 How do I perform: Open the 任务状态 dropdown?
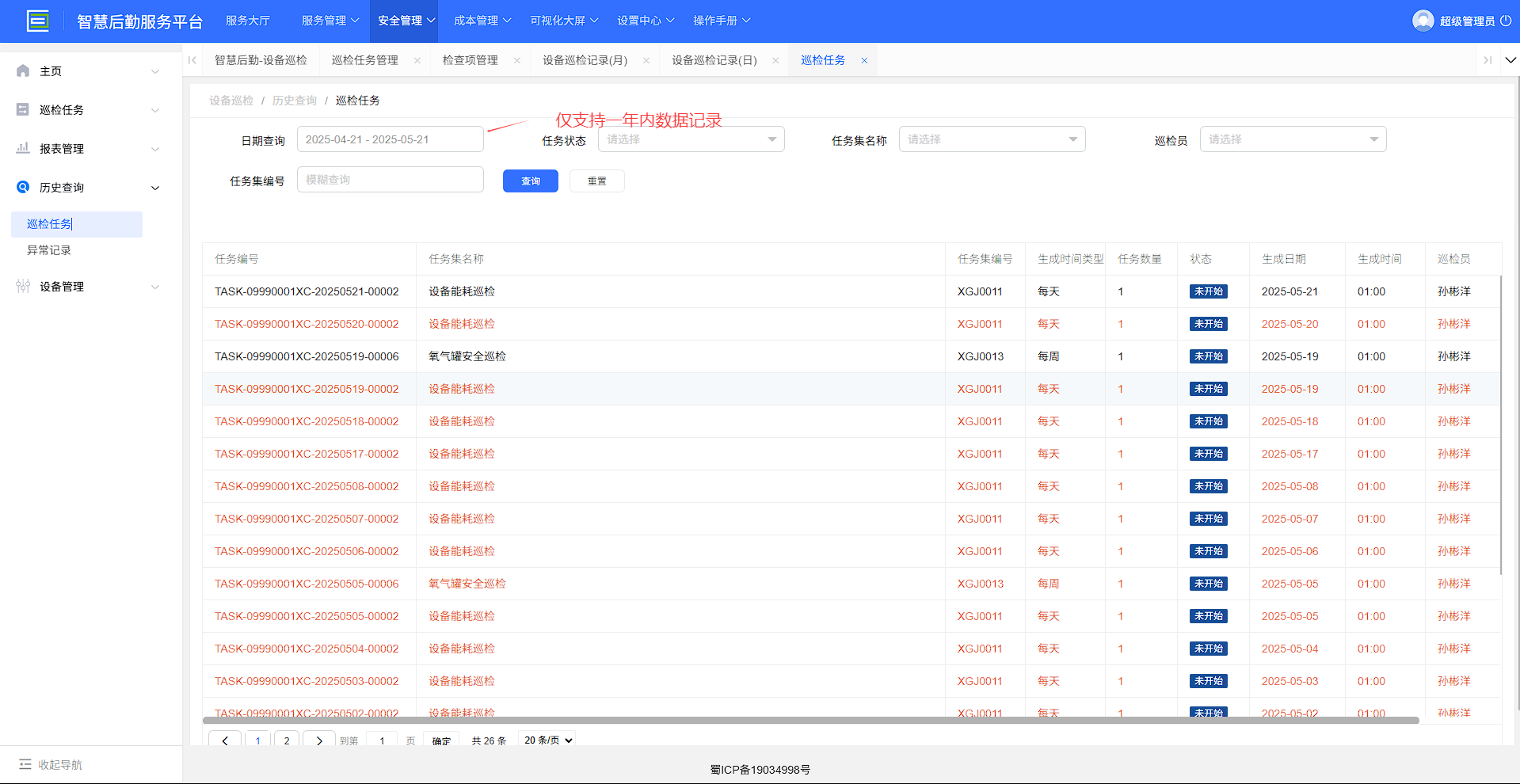(691, 139)
